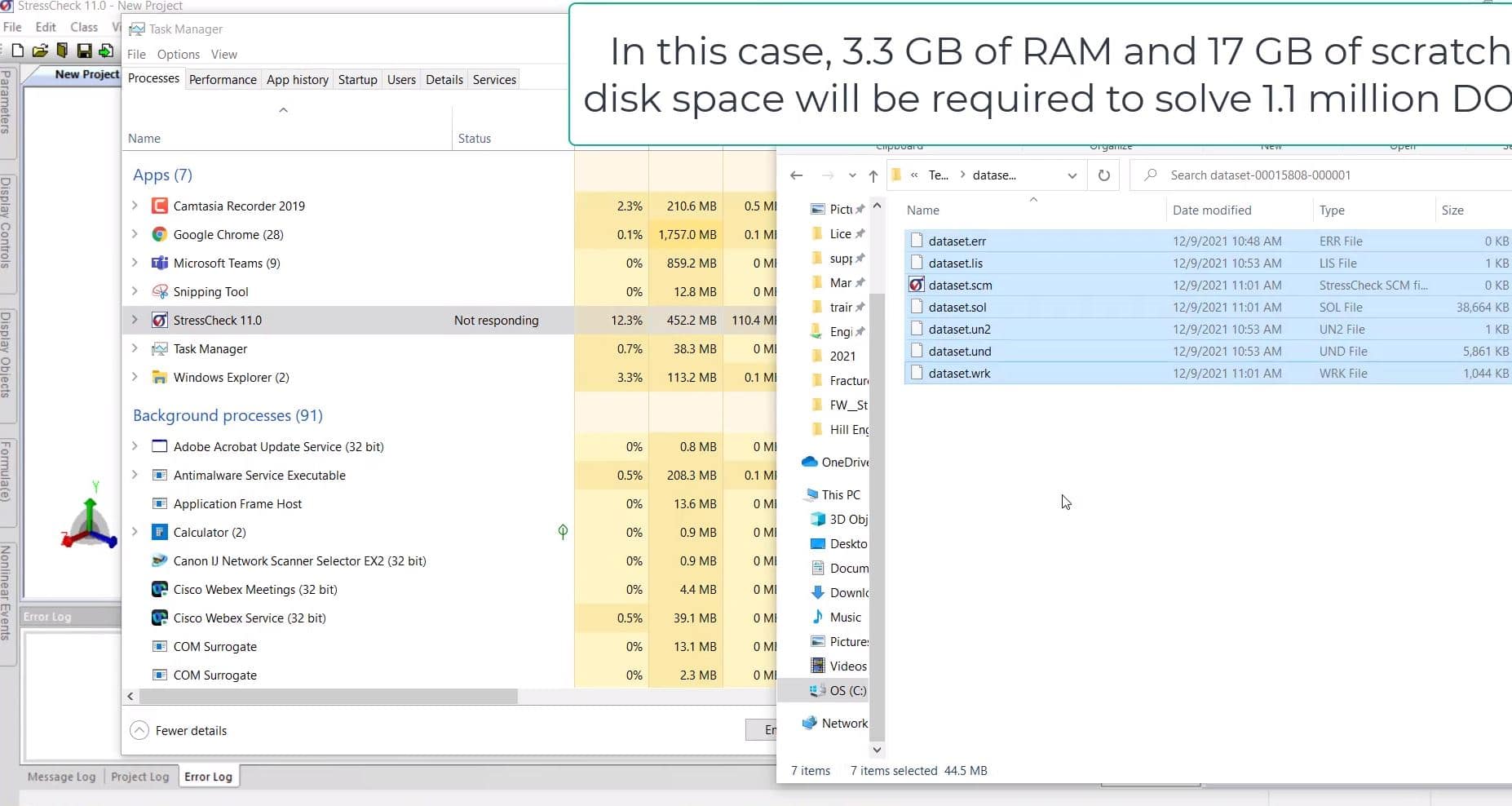
Task: Click the Explorer back arrow
Action: tap(797, 175)
